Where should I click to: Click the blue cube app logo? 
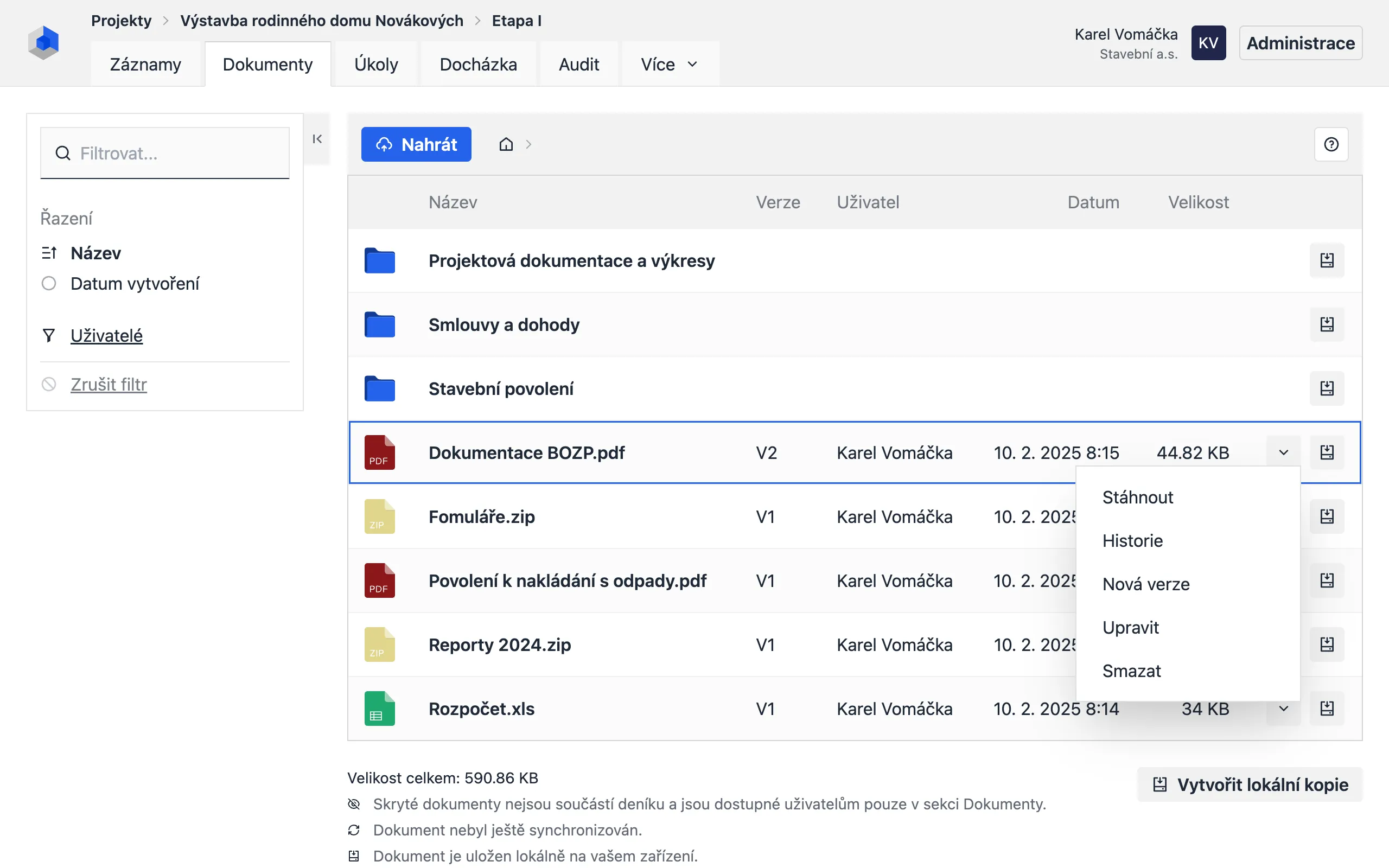pos(43,42)
